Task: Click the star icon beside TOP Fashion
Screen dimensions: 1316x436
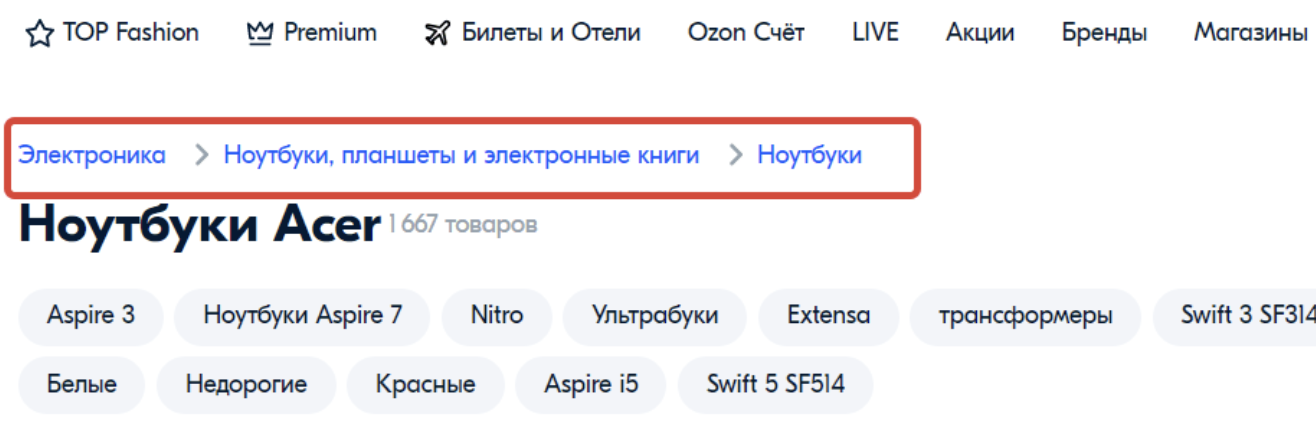Action: tap(39, 34)
